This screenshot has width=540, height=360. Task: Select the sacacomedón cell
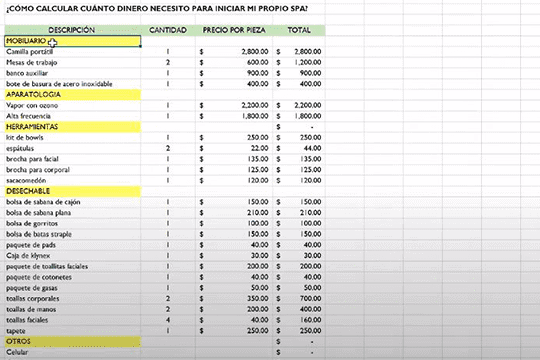73,181
